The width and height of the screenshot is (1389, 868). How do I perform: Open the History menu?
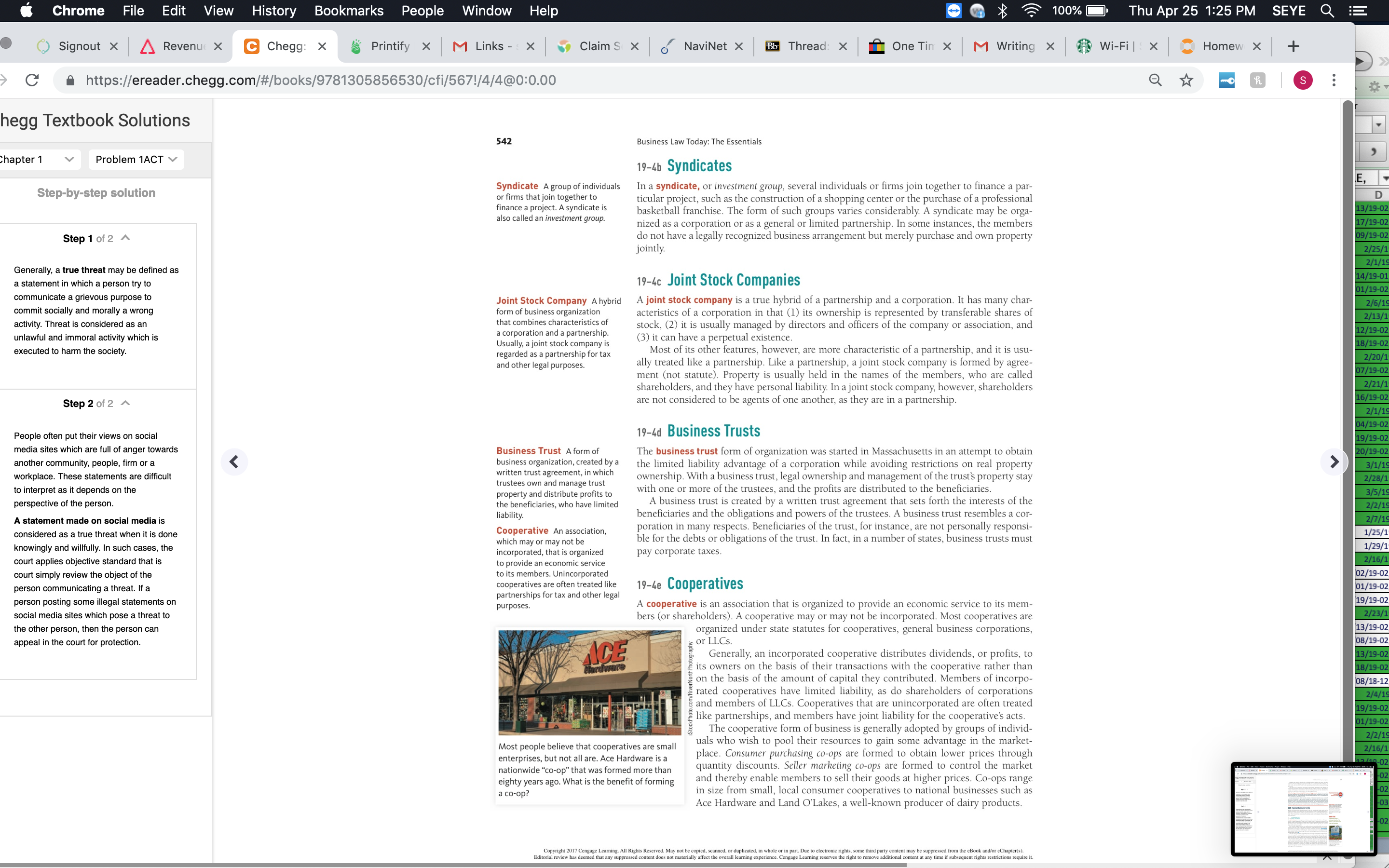(x=274, y=10)
